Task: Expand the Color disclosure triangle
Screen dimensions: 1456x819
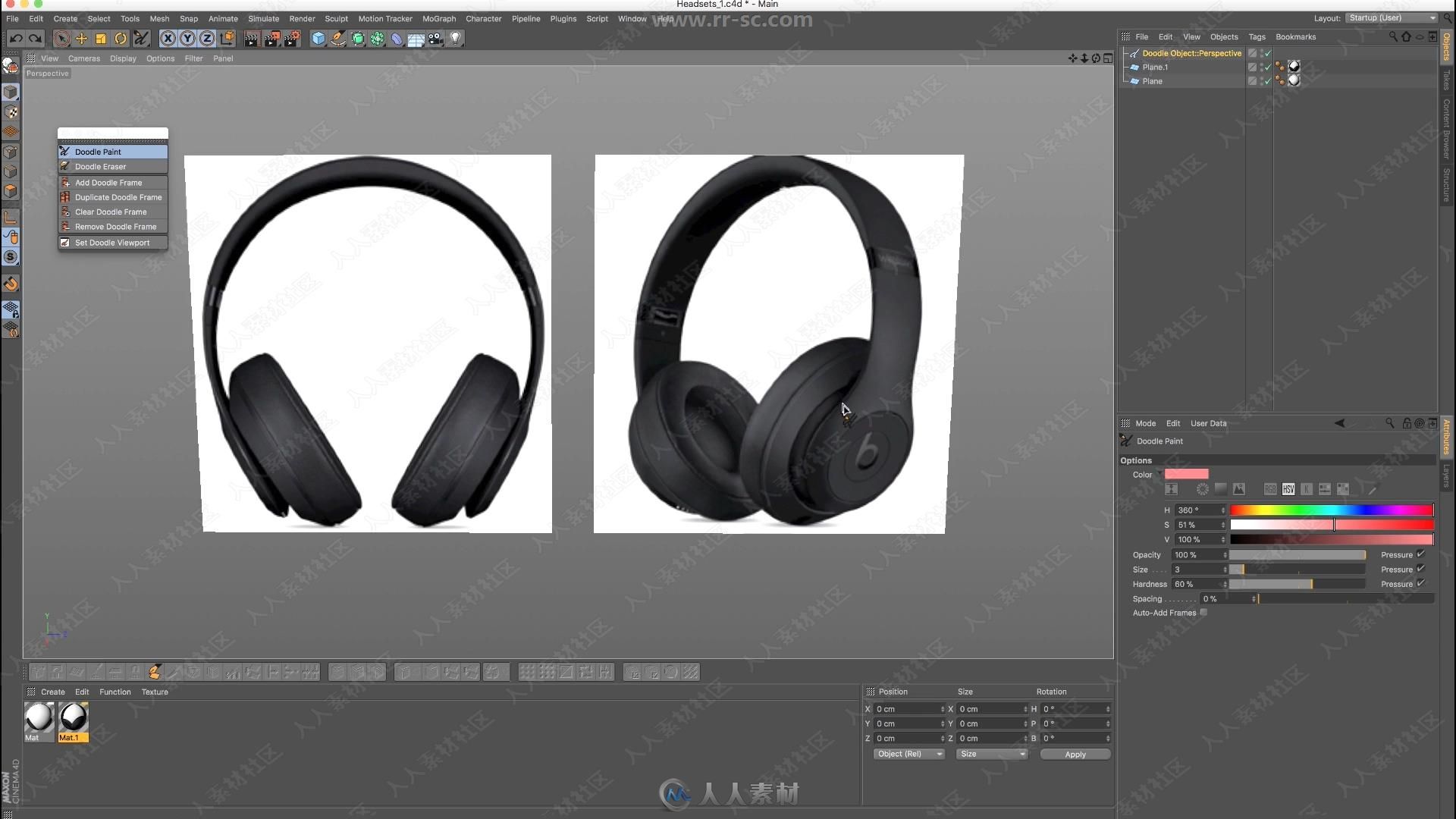Action: [1159, 474]
